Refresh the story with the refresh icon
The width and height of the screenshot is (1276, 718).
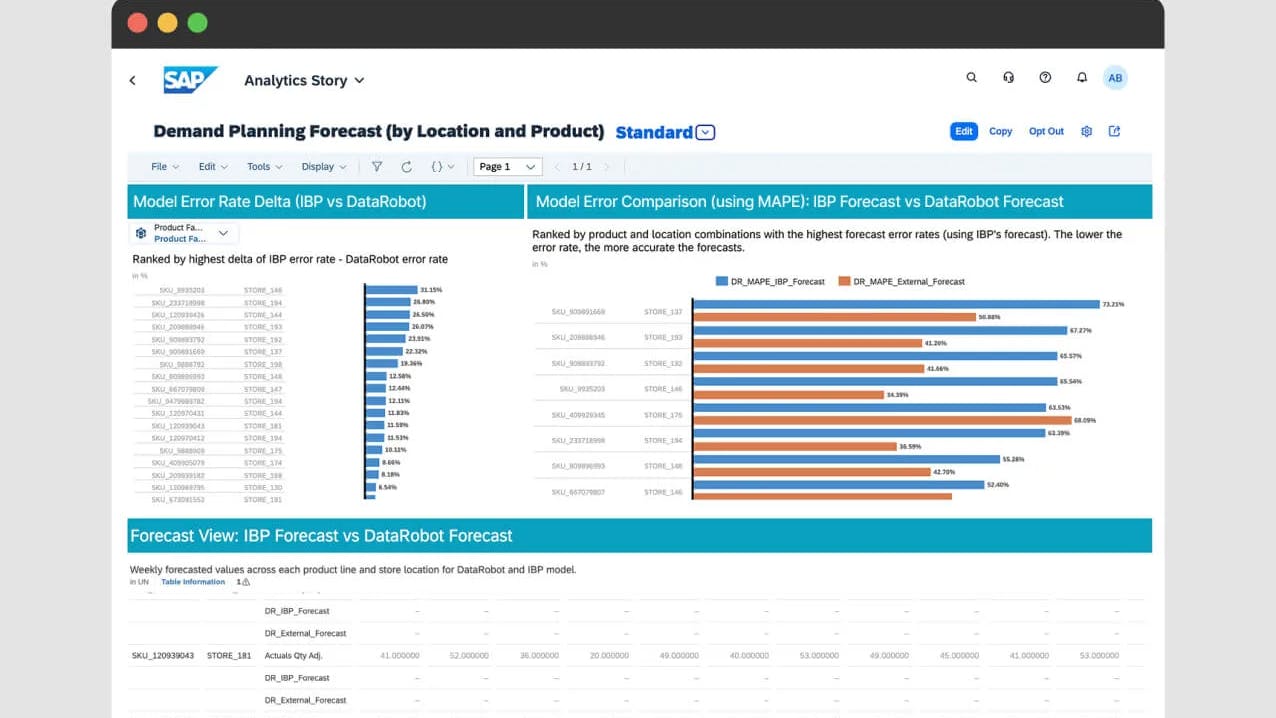[405, 167]
